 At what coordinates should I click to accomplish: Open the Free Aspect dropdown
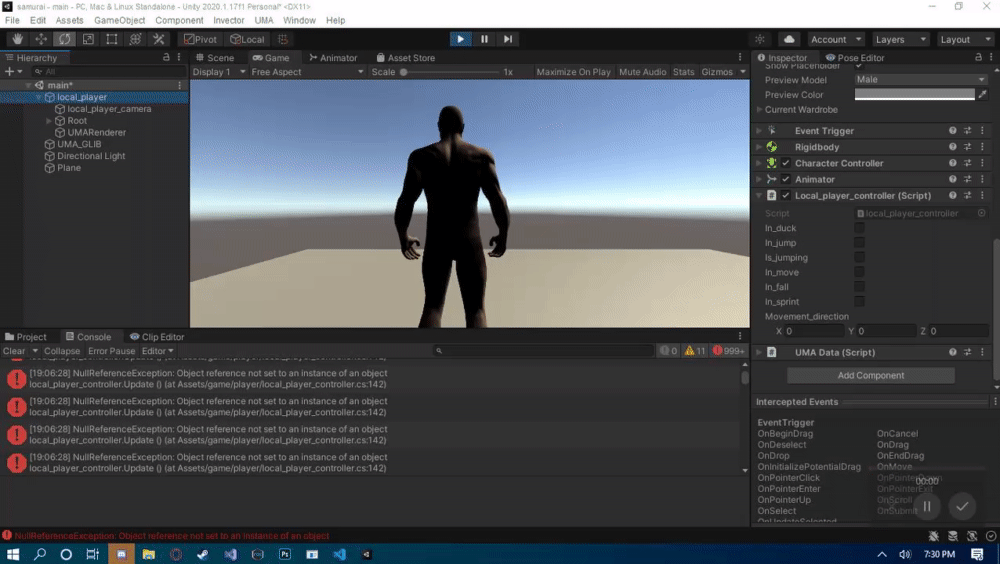point(307,72)
